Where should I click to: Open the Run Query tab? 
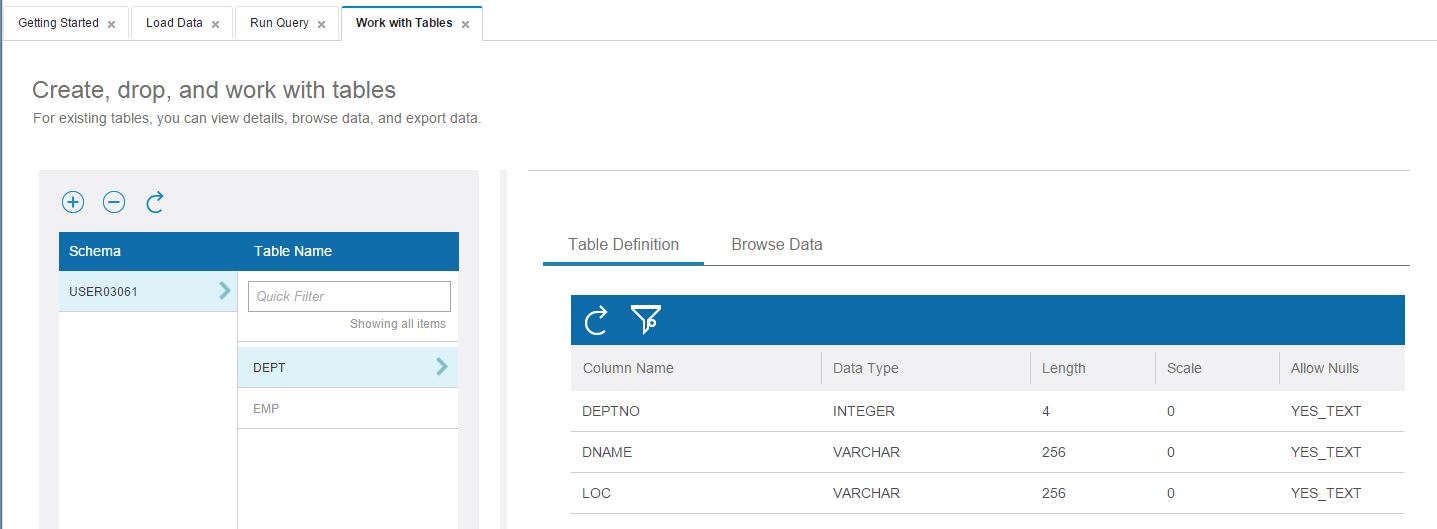[x=279, y=23]
